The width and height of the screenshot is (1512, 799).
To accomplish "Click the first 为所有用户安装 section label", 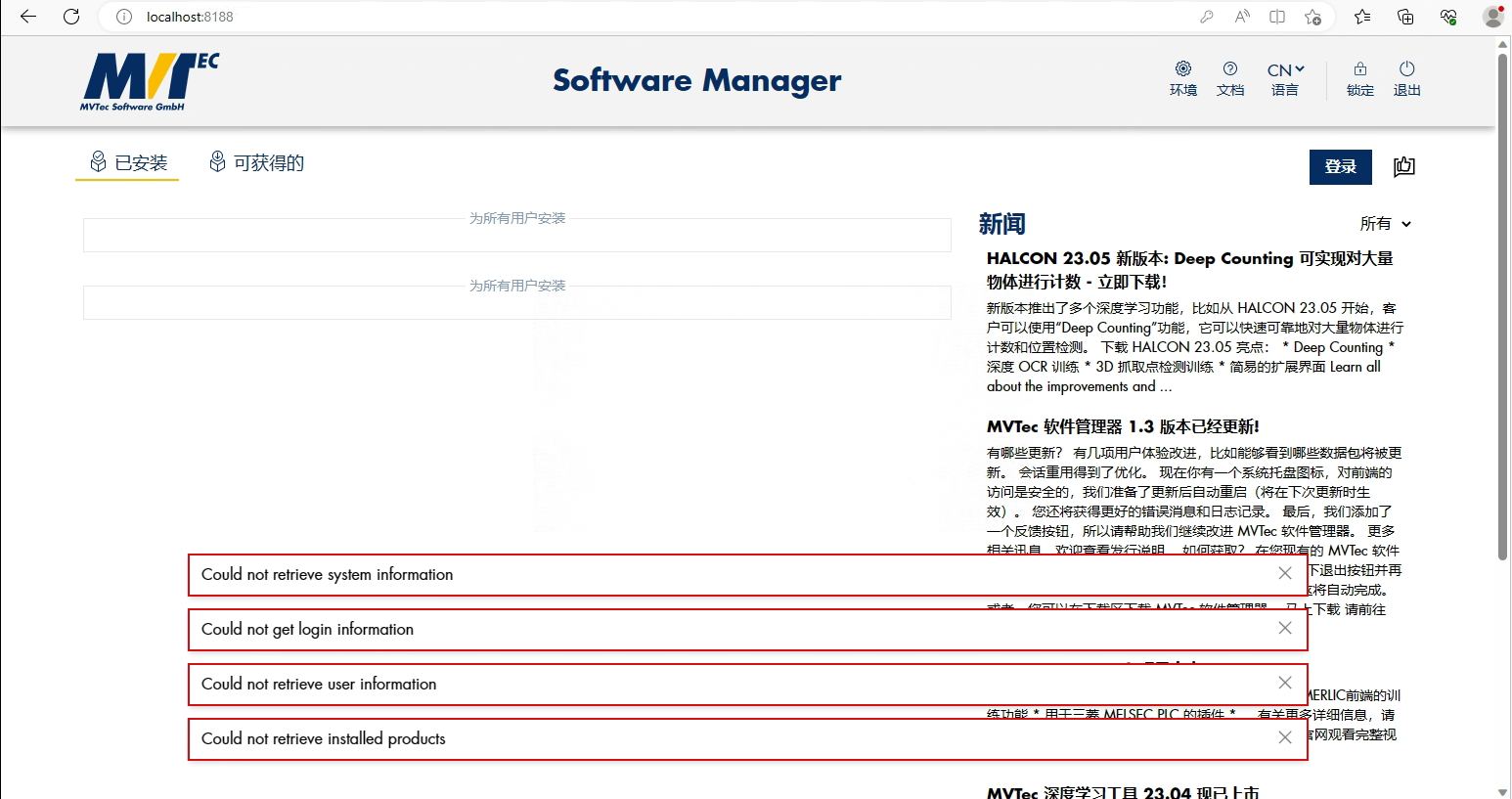I will tap(517, 218).
